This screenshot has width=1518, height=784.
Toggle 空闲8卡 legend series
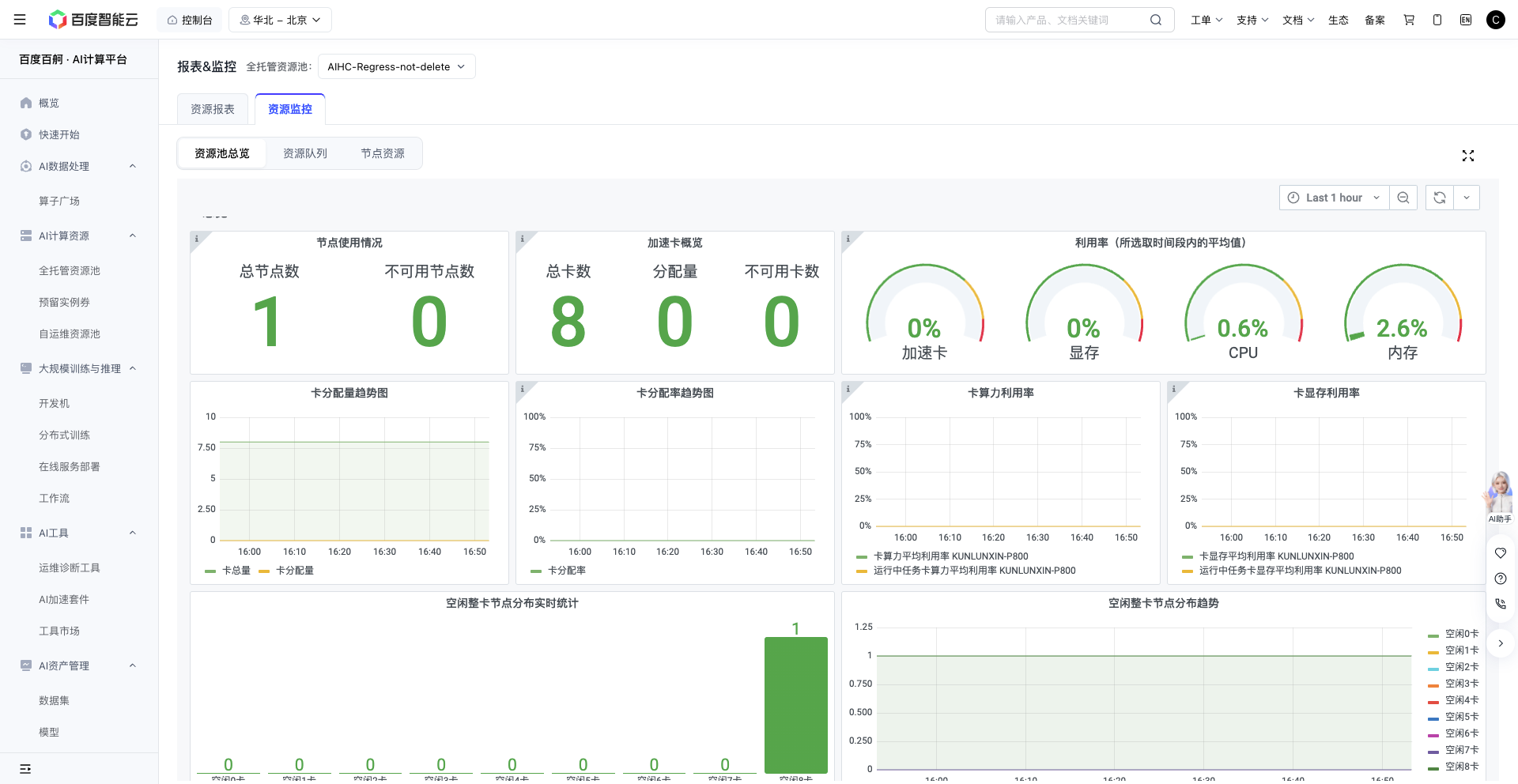click(x=1453, y=767)
